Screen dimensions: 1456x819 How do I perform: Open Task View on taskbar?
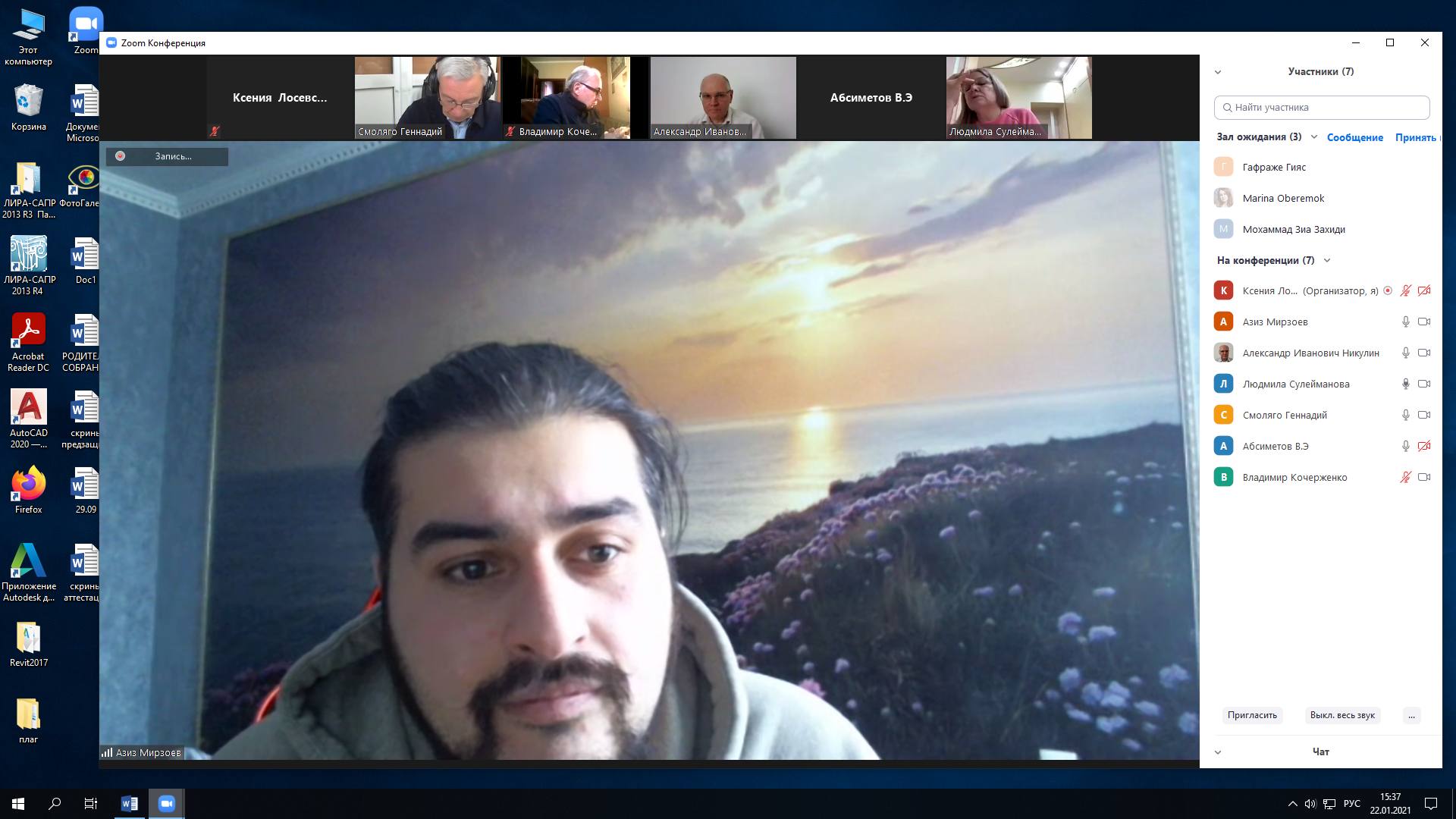(x=91, y=804)
